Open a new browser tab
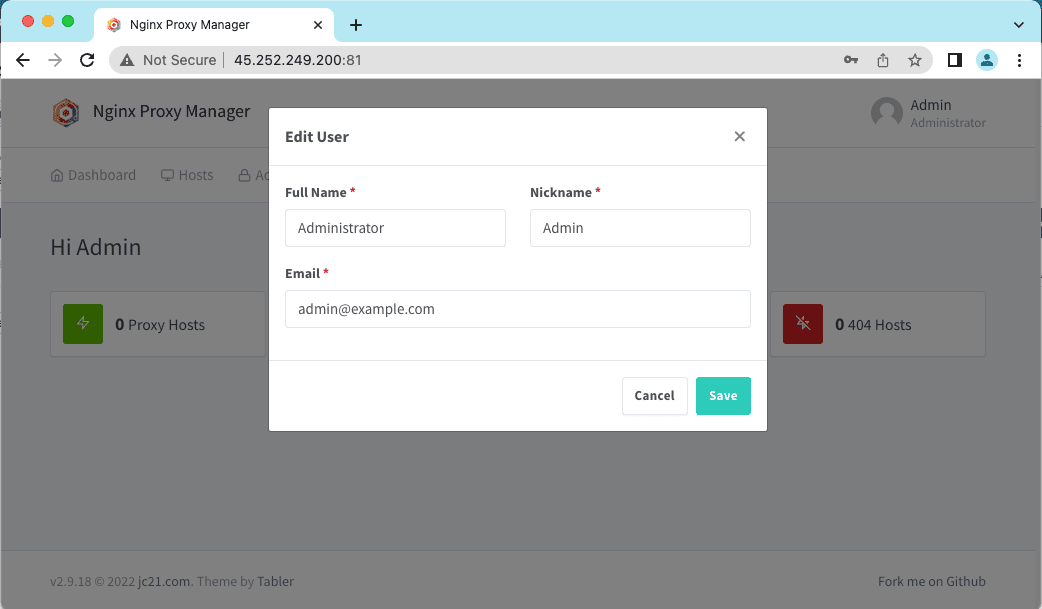The image size is (1042, 609). (355, 24)
